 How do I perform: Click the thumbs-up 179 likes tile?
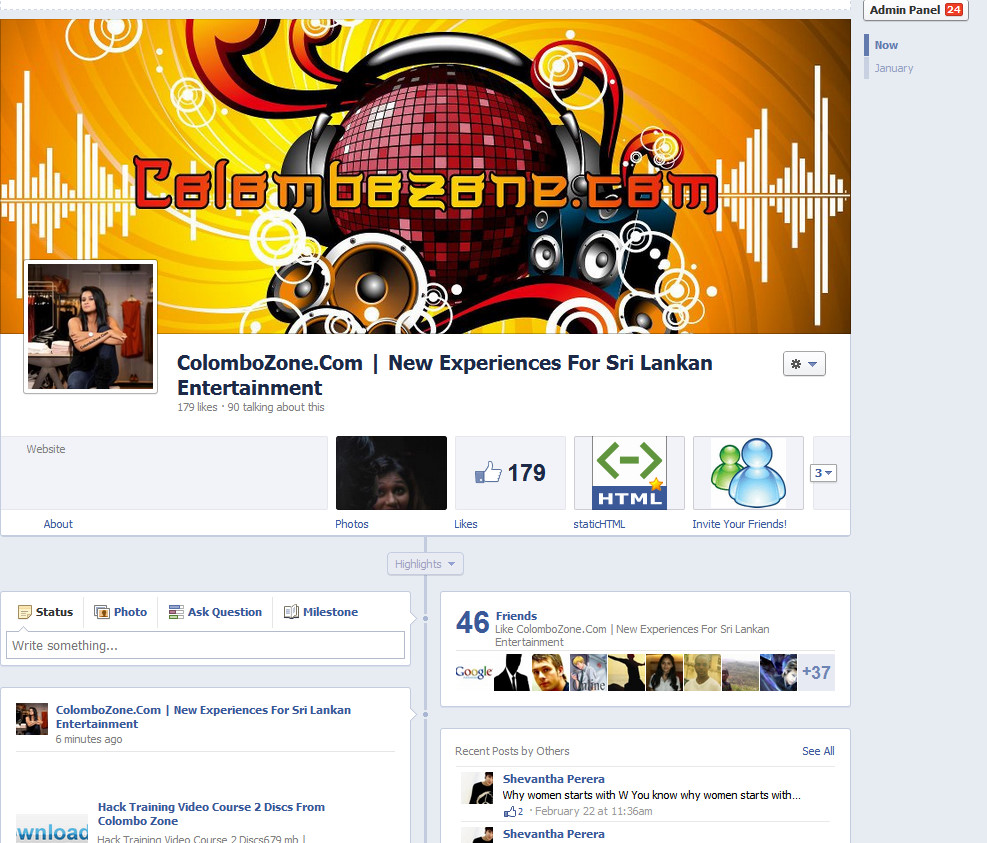tap(510, 473)
